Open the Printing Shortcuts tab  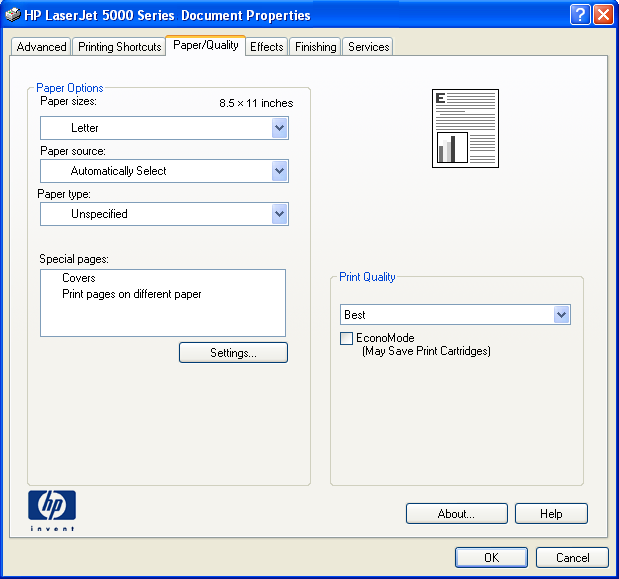pyautogui.click(x=119, y=47)
